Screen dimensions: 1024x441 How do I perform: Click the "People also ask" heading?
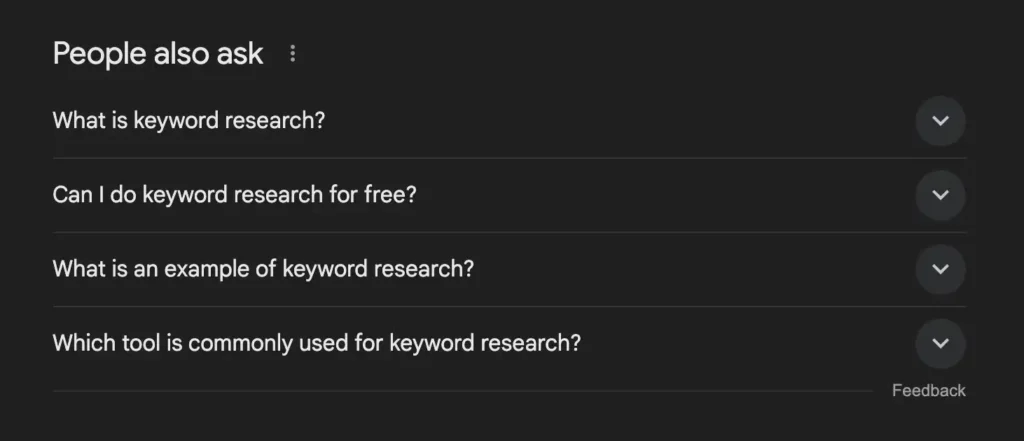click(x=158, y=54)
